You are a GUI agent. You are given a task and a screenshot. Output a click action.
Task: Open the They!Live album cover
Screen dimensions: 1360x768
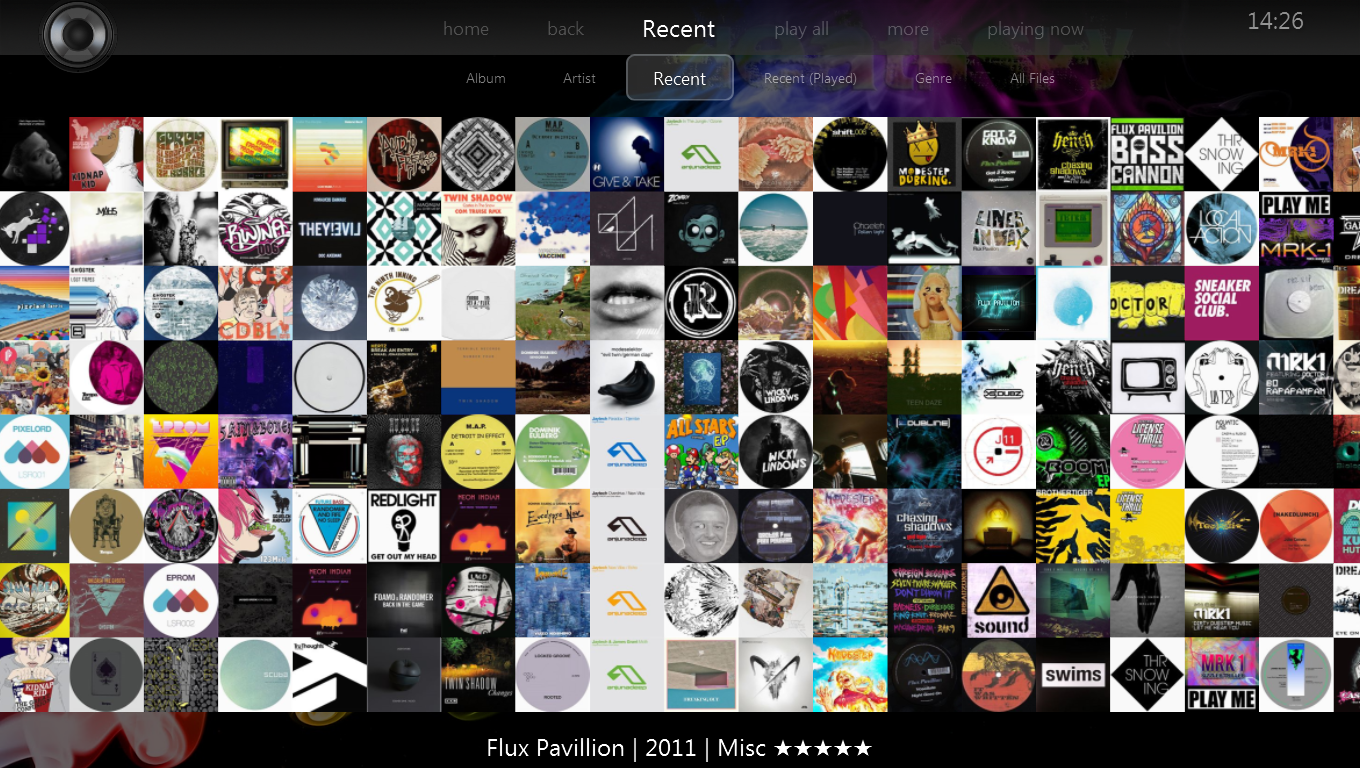pyautogui.click(x=329, y=228)
